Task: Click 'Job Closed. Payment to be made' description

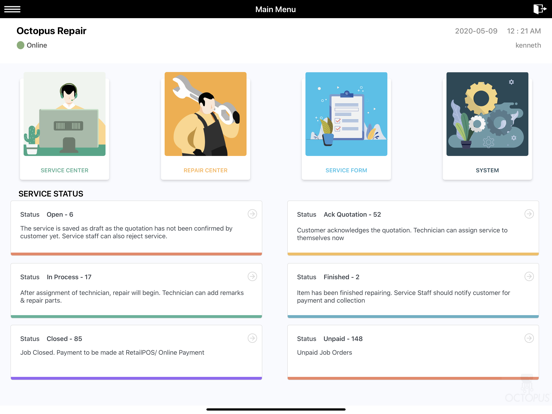Action: [112, 352]
